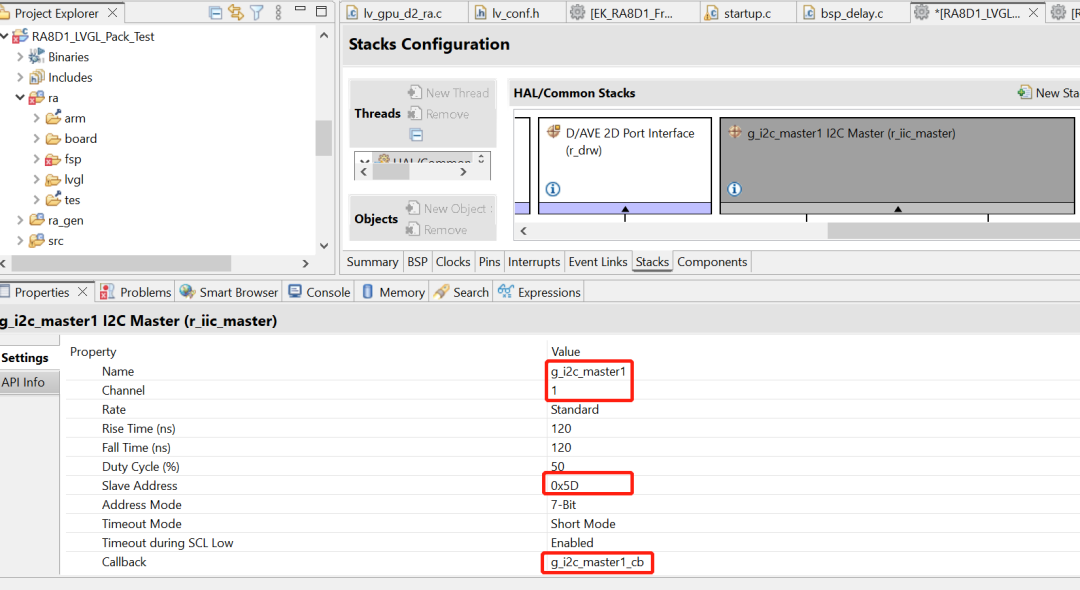Minimize the Project Explorer panel
Viewport: 1080px width, 590px height.
pyautogui.click(x=300, y=9)
